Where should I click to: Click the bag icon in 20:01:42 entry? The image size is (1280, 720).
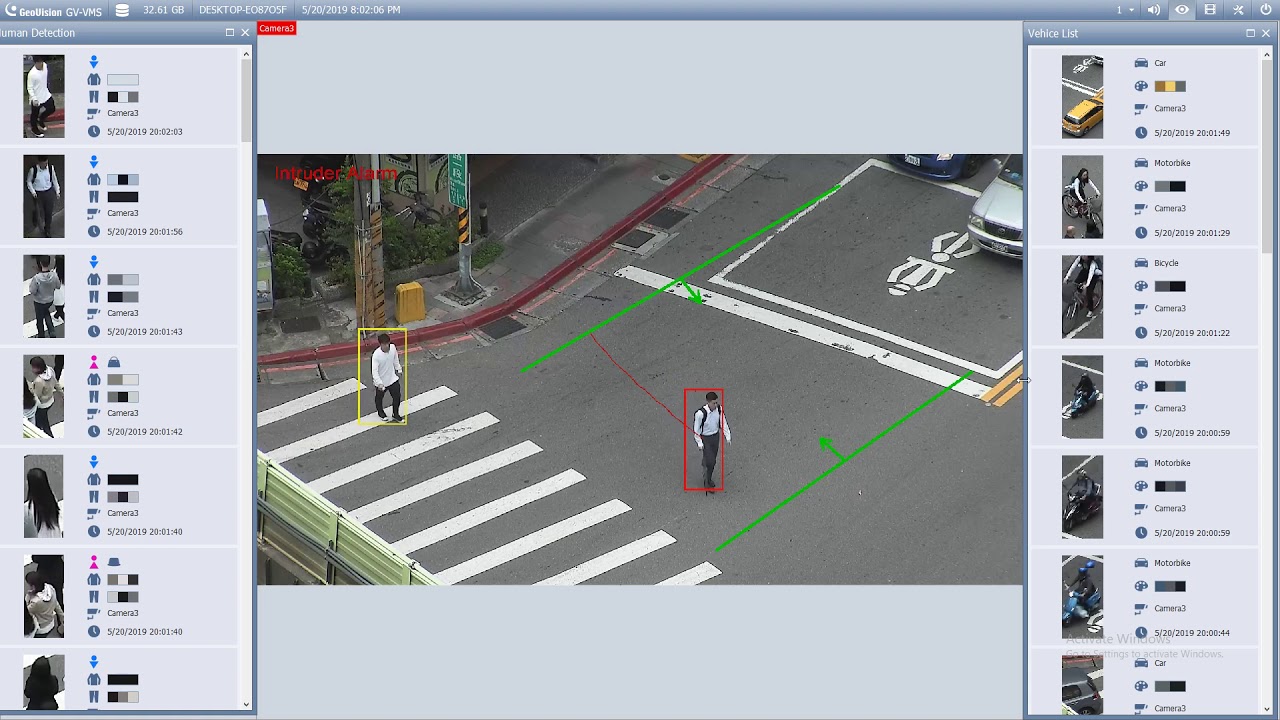pyautogui.click(x=114, y=362)
